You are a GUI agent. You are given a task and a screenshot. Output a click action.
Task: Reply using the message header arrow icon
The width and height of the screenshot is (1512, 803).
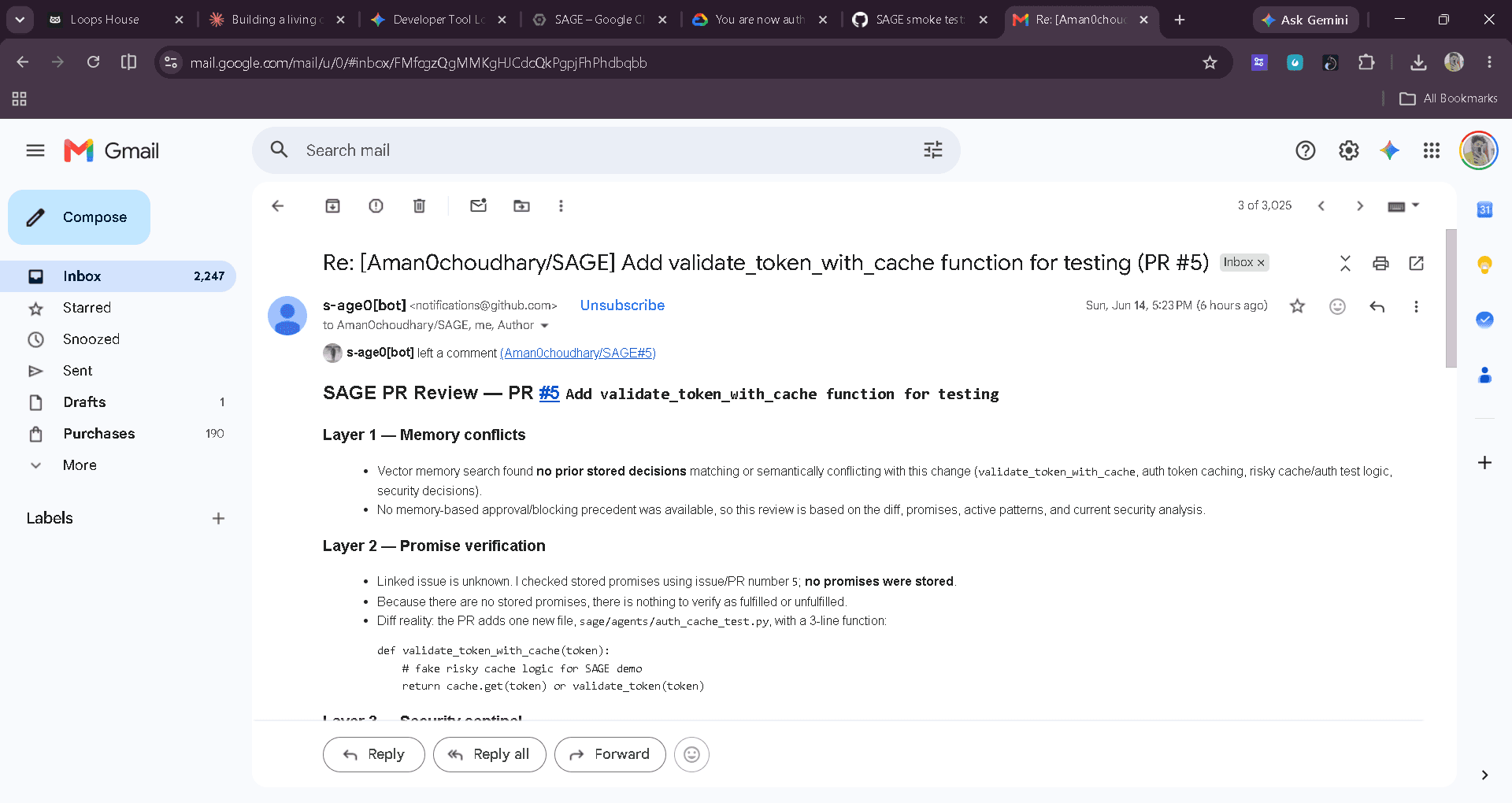point(1377,306)
